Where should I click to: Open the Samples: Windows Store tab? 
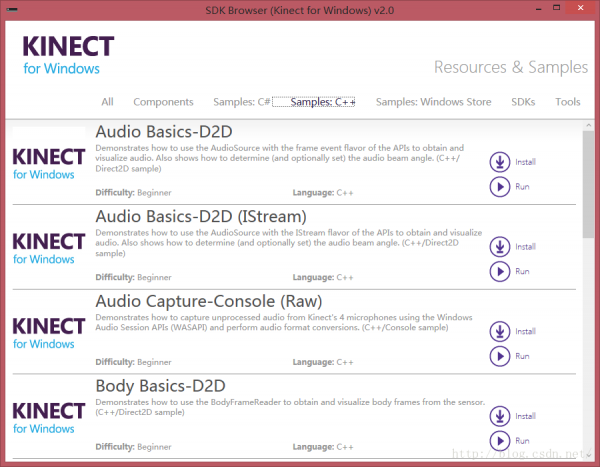(x=434, y=102)
